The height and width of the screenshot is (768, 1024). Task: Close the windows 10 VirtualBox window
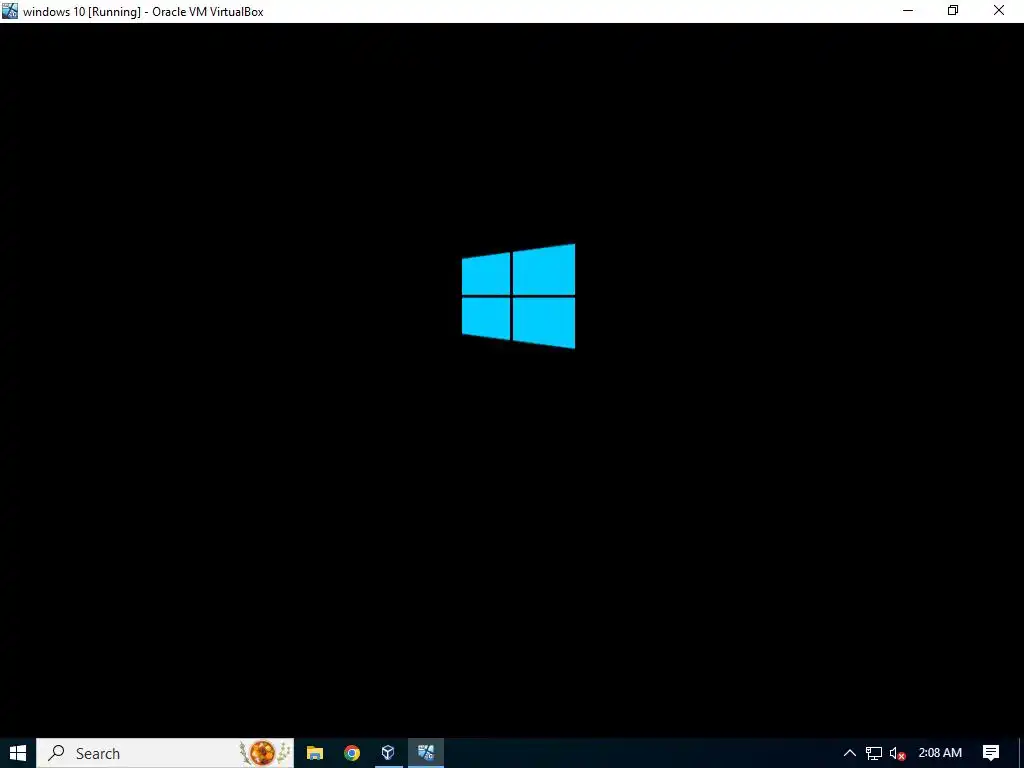click(999, 10)
